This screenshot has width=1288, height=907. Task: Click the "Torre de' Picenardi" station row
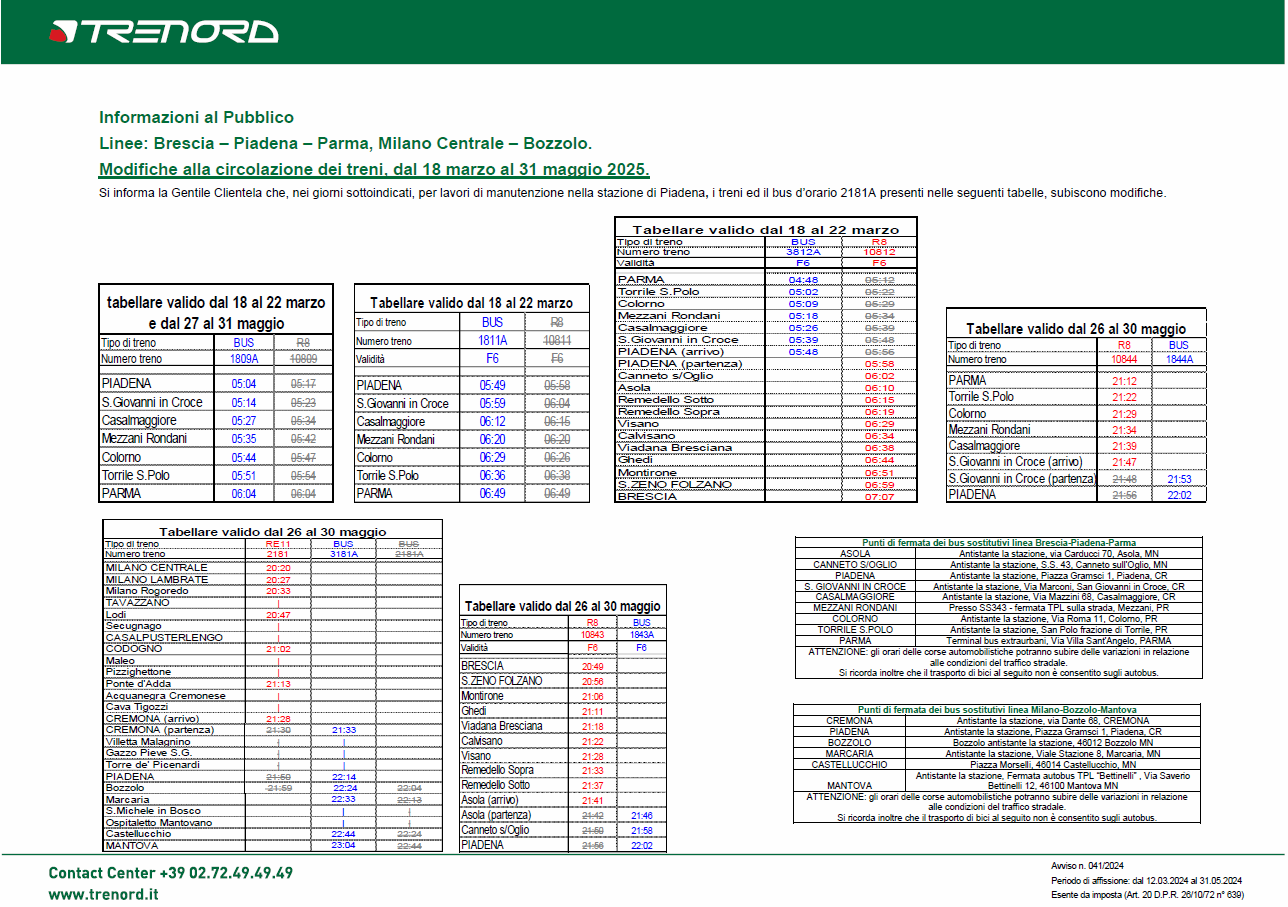click(152, 765)
